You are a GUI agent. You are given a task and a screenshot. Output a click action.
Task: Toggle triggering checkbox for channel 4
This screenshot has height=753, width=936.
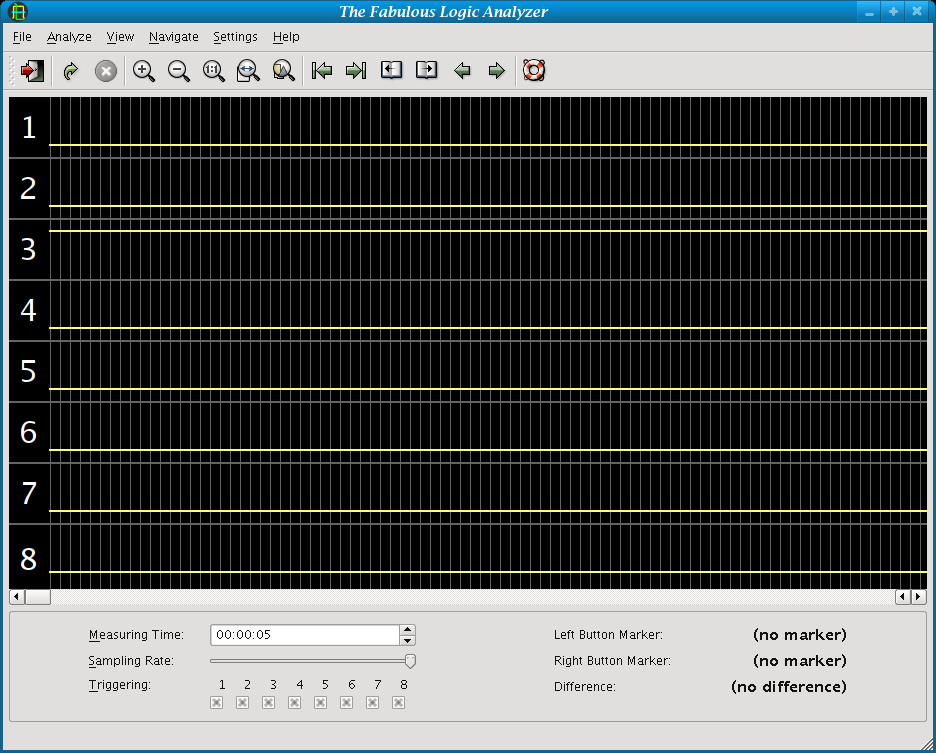pyautogui.click(x=294, y=703)
